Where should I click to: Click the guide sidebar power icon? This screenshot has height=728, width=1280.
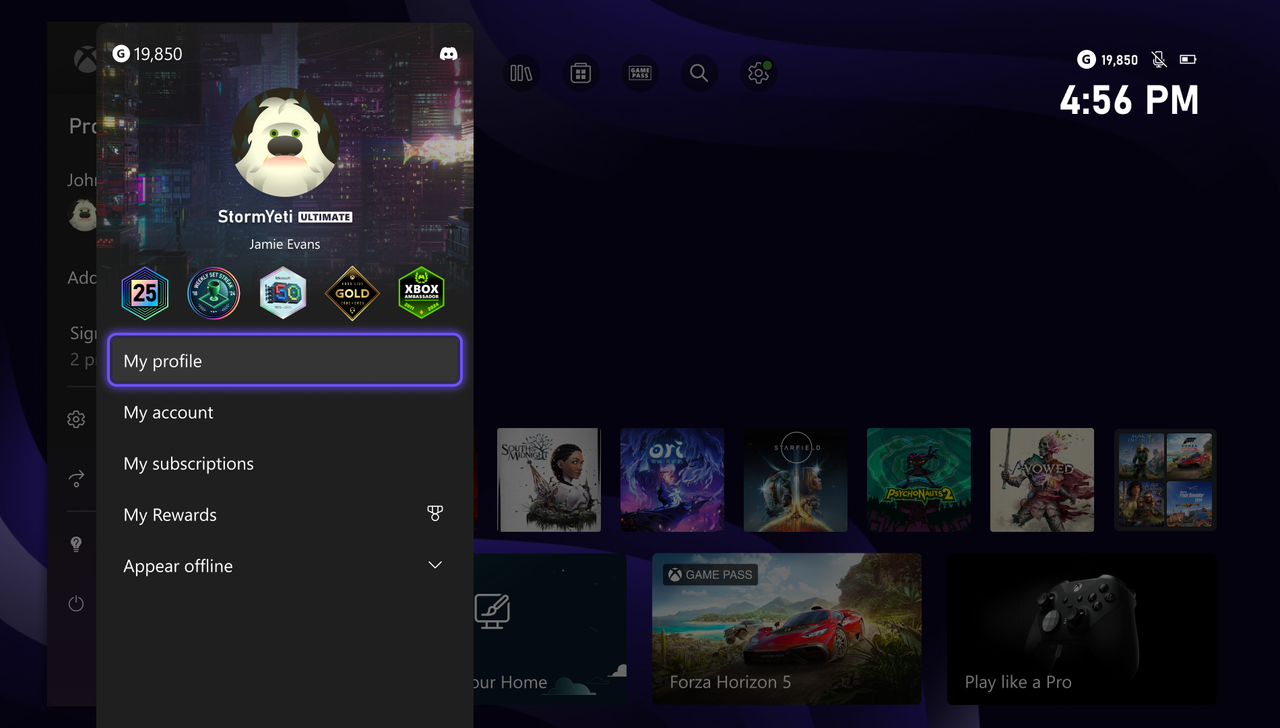click(76, 604)
